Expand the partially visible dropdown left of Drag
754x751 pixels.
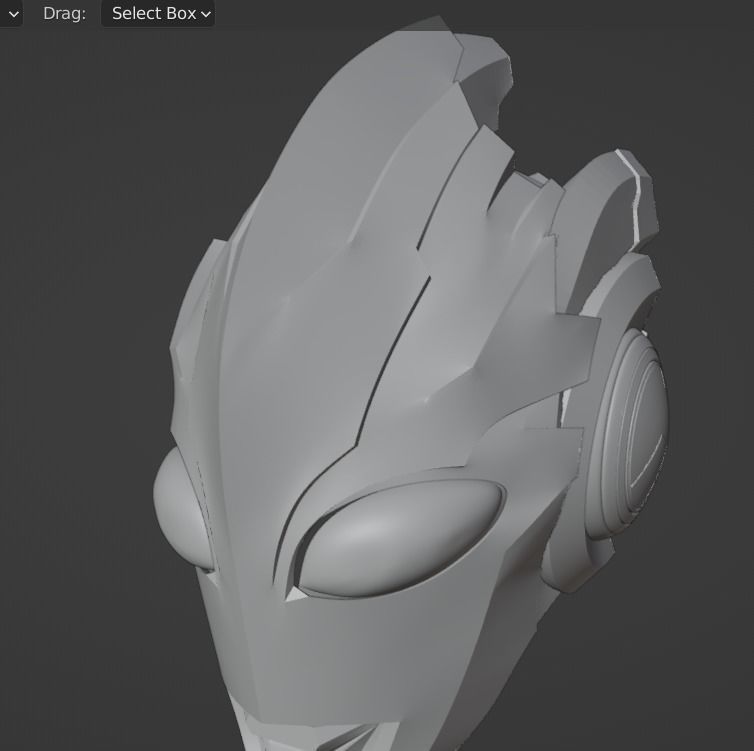tap(12, 13)
